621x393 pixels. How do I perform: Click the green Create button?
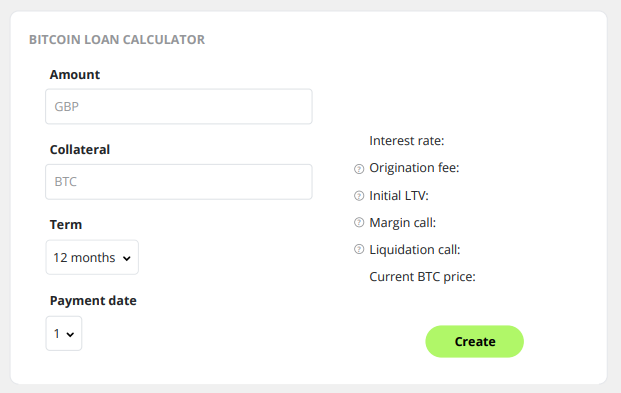click(474, 341)
